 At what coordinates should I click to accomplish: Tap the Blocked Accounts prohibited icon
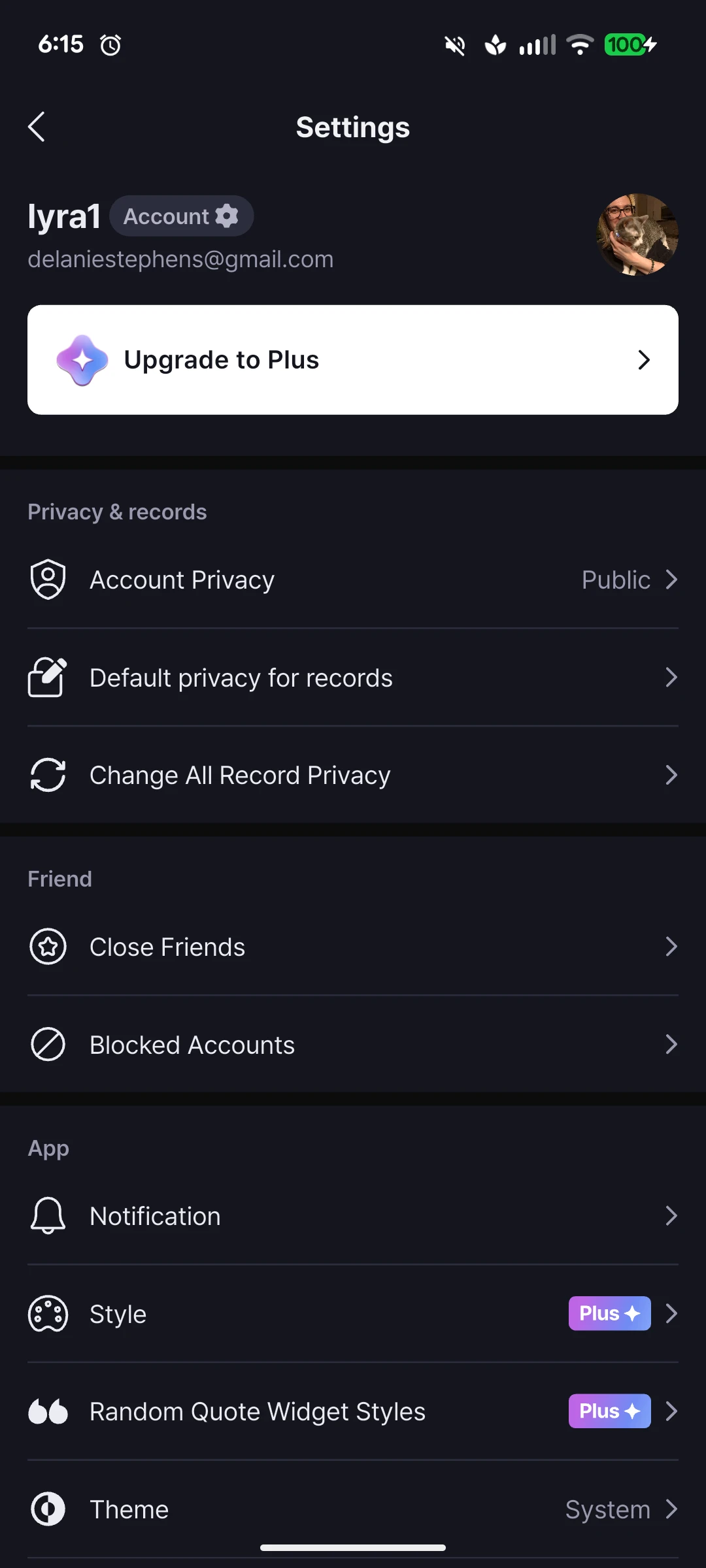pyautogui.click(x=48, y=1044)
